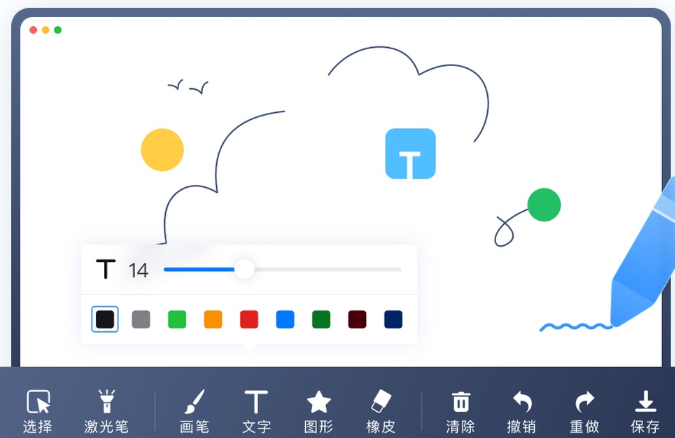The height and width of the screenshot is (438, 675).
Task: Click the yellow circle on the canvas
Action: point(162,150)
